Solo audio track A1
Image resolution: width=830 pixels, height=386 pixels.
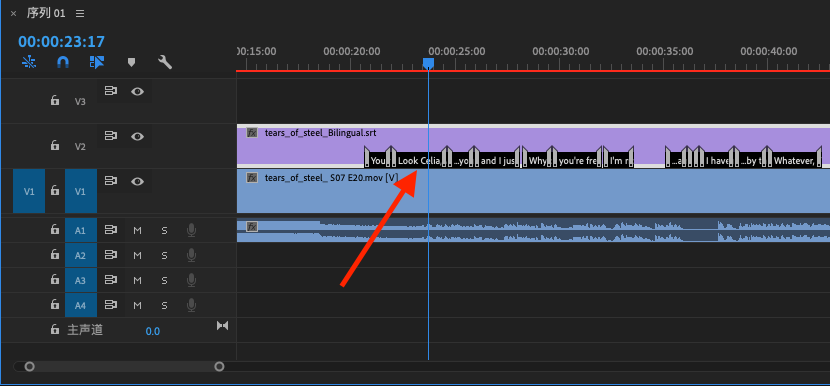point(164,230)
